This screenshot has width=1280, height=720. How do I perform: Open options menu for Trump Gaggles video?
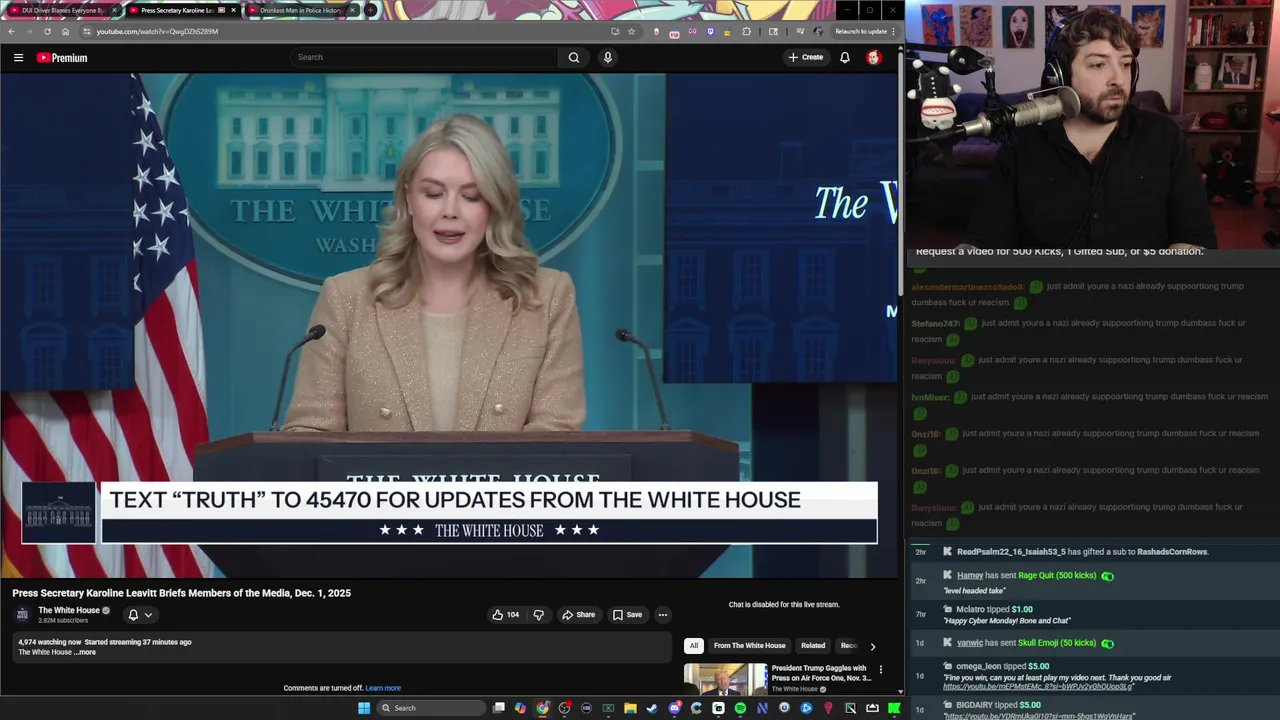click(881, 670)
